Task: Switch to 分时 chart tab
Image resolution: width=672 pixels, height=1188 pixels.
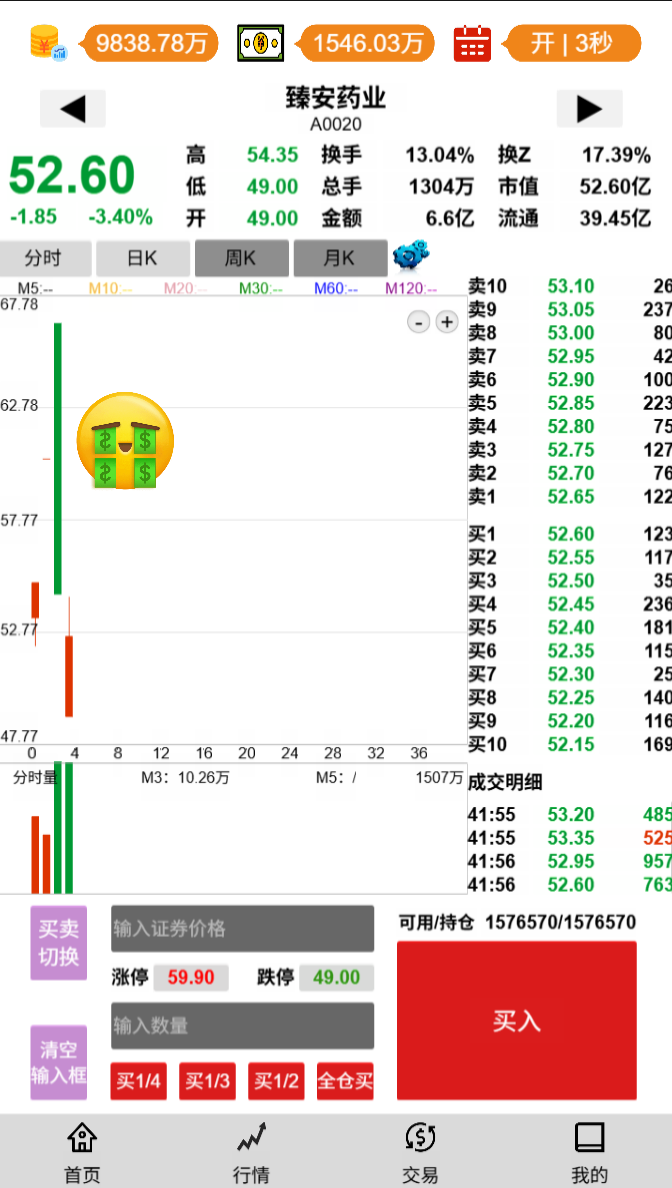Action: pos(44,259)
